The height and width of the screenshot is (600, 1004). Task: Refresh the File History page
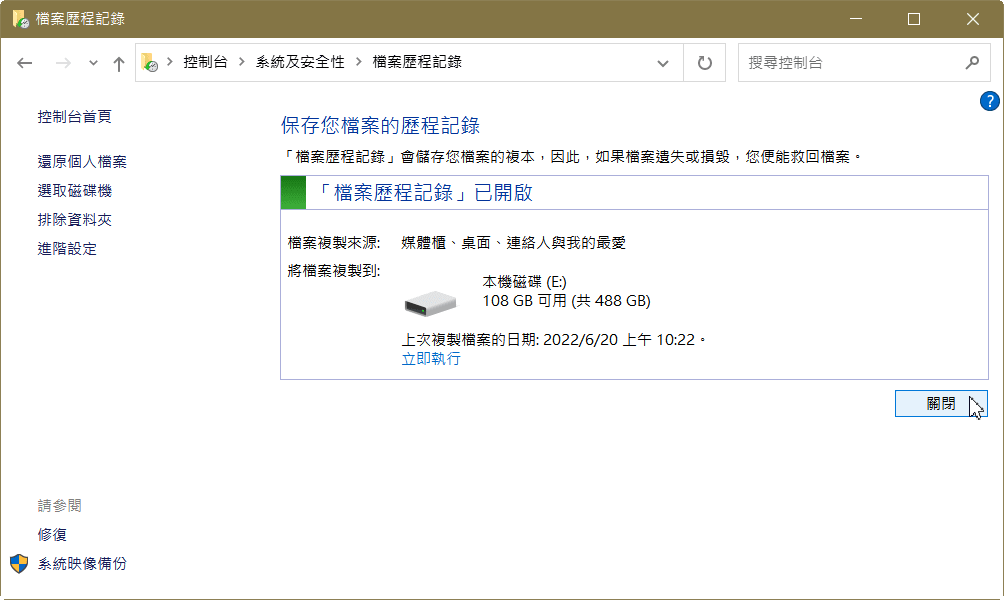click(x=704, y=63)
